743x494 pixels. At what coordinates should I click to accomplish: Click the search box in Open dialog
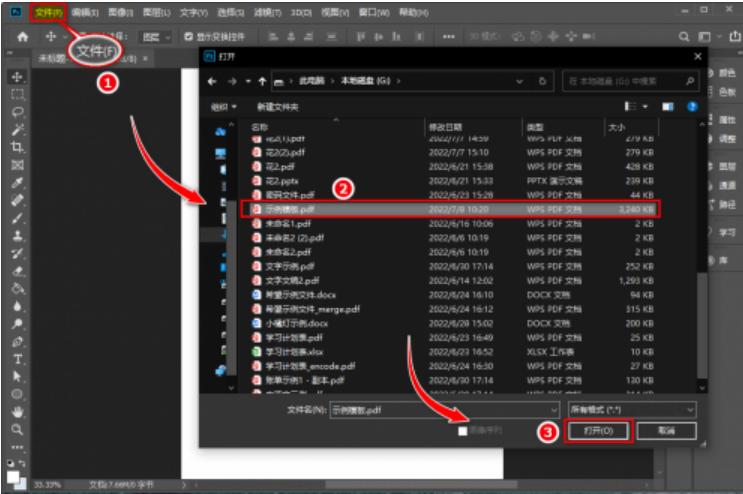(x=630, y=81)
